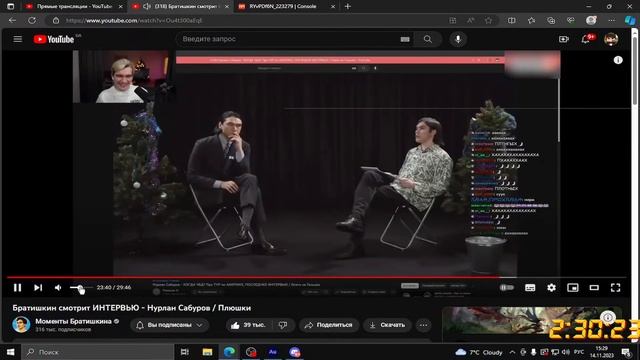Screen dimensions: 640x360
Task: Reload the page
Action: (32, 20)
